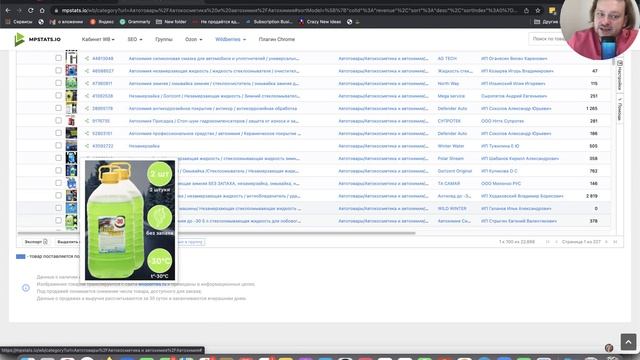Click the enlarged green washer fluid image
This screenshot has height=360, width=640.
[130, 220]
